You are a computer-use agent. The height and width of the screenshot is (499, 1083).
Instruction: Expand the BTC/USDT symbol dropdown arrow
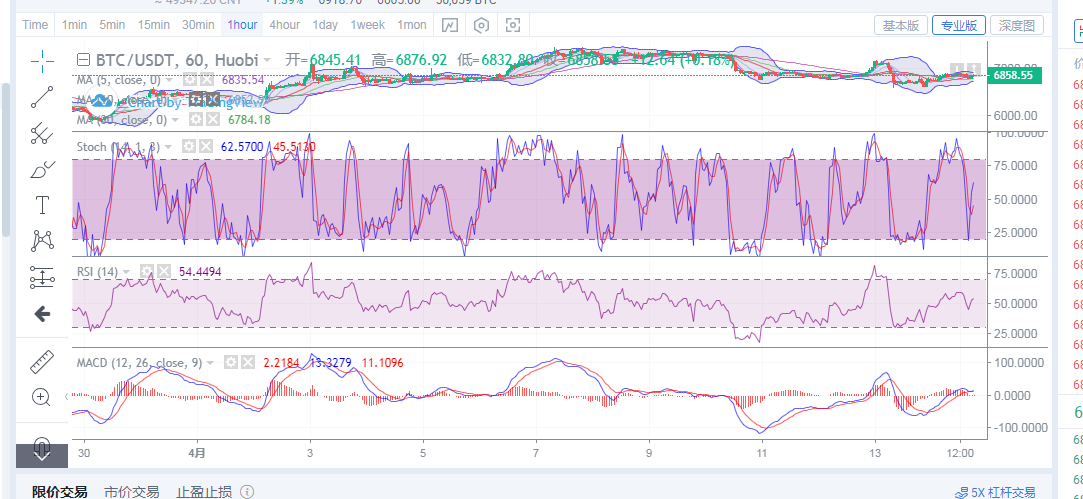click(x=267, y=60)
